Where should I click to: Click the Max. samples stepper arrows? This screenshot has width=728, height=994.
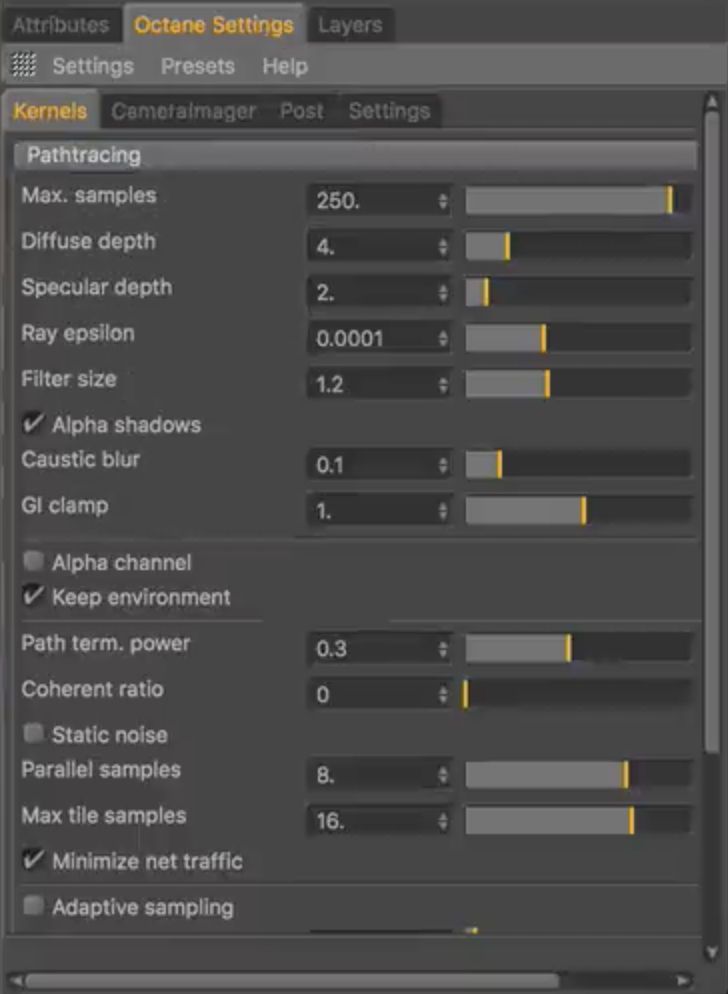(x=442, y=201)
